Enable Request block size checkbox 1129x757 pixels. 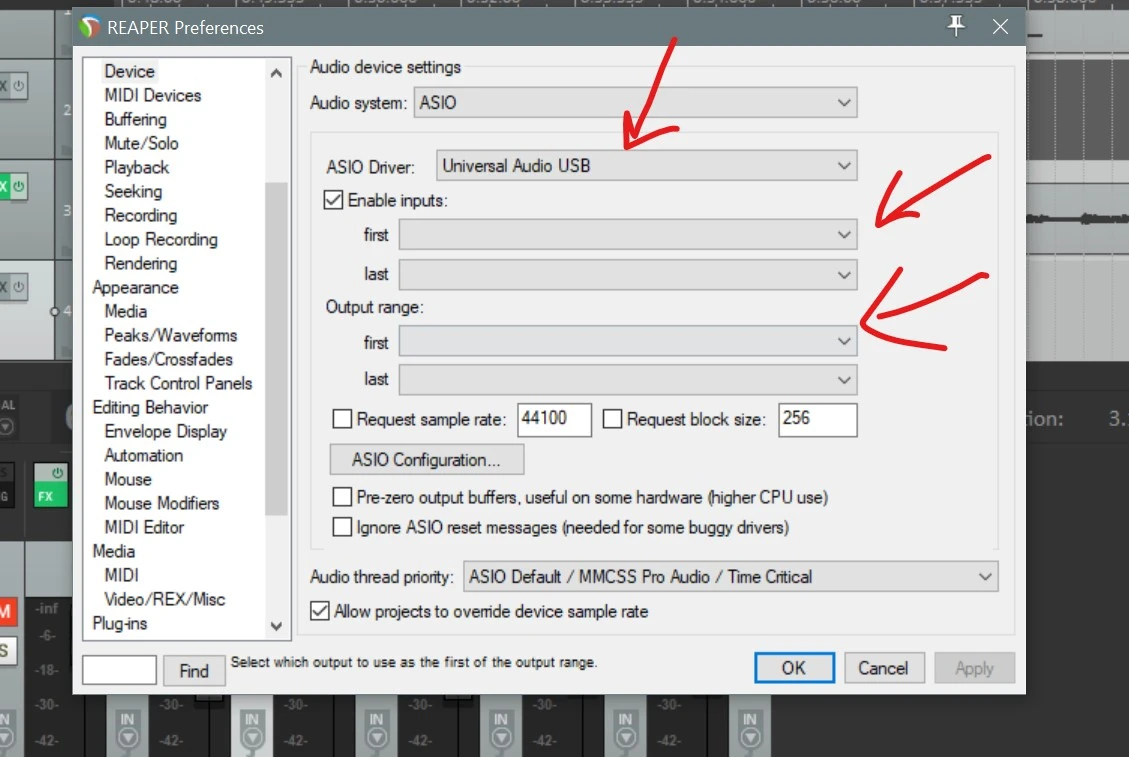click(612, 418)
